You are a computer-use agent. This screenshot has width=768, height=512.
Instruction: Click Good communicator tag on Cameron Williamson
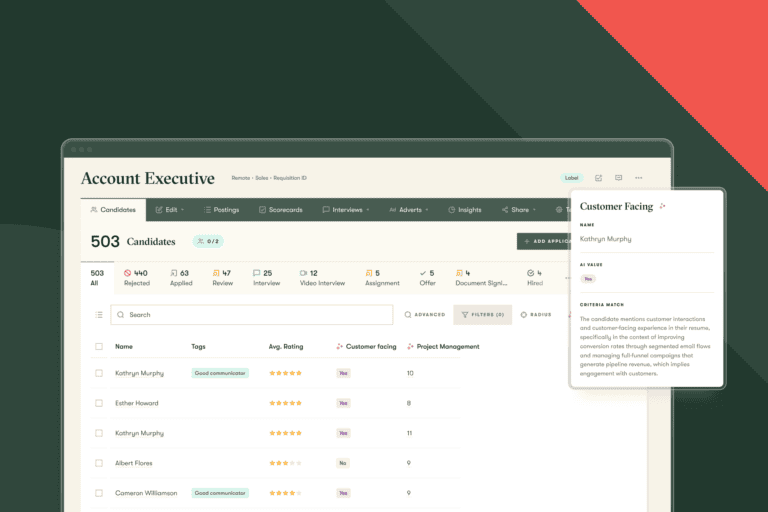(x=220, y=493)
